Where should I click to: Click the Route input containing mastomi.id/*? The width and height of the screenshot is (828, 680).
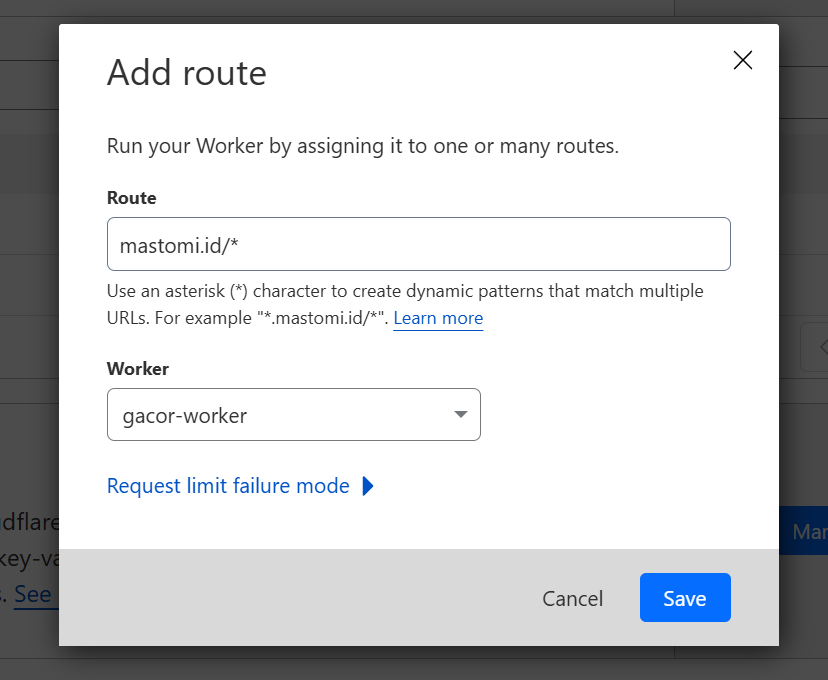[x=418, y=244]
